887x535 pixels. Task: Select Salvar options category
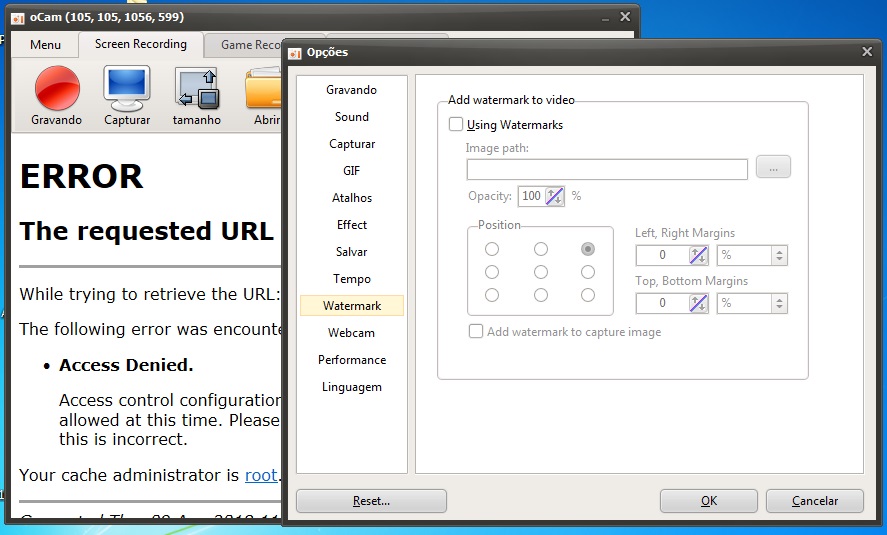351,252
